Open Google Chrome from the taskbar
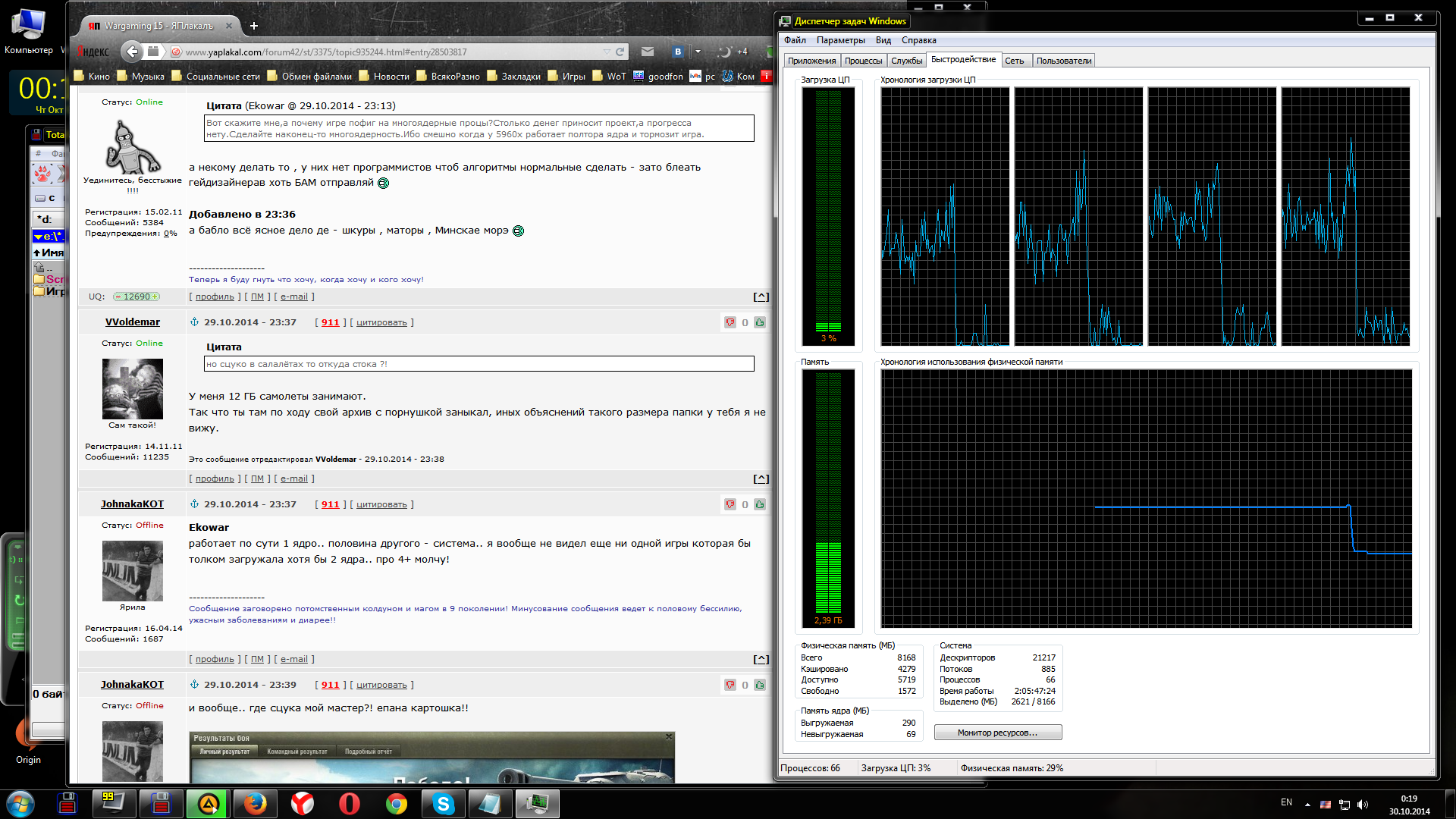1456x819 pixels. tap(397, 804)
